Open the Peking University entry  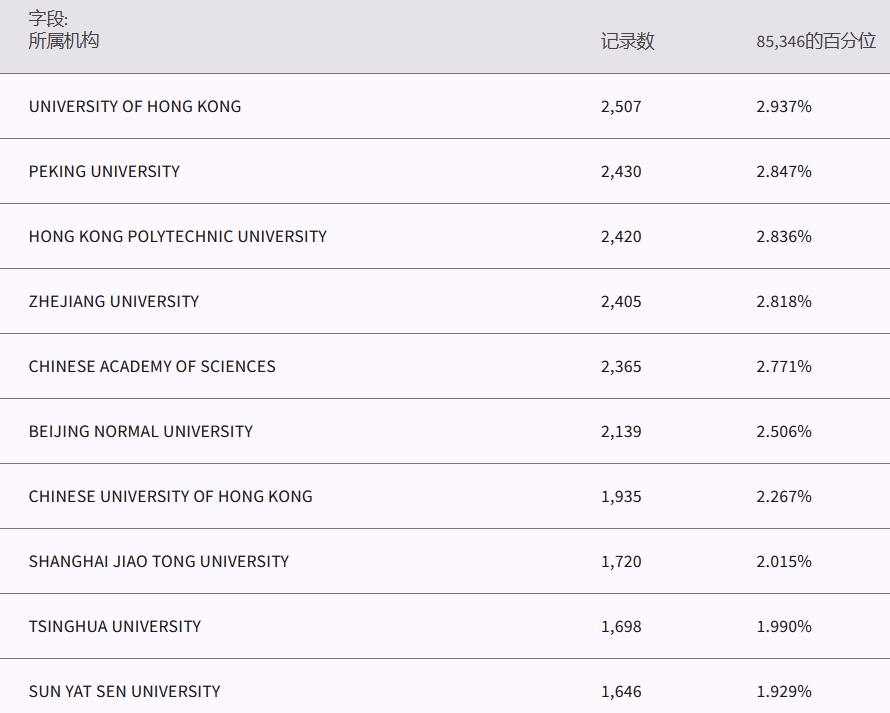point(104,171)
